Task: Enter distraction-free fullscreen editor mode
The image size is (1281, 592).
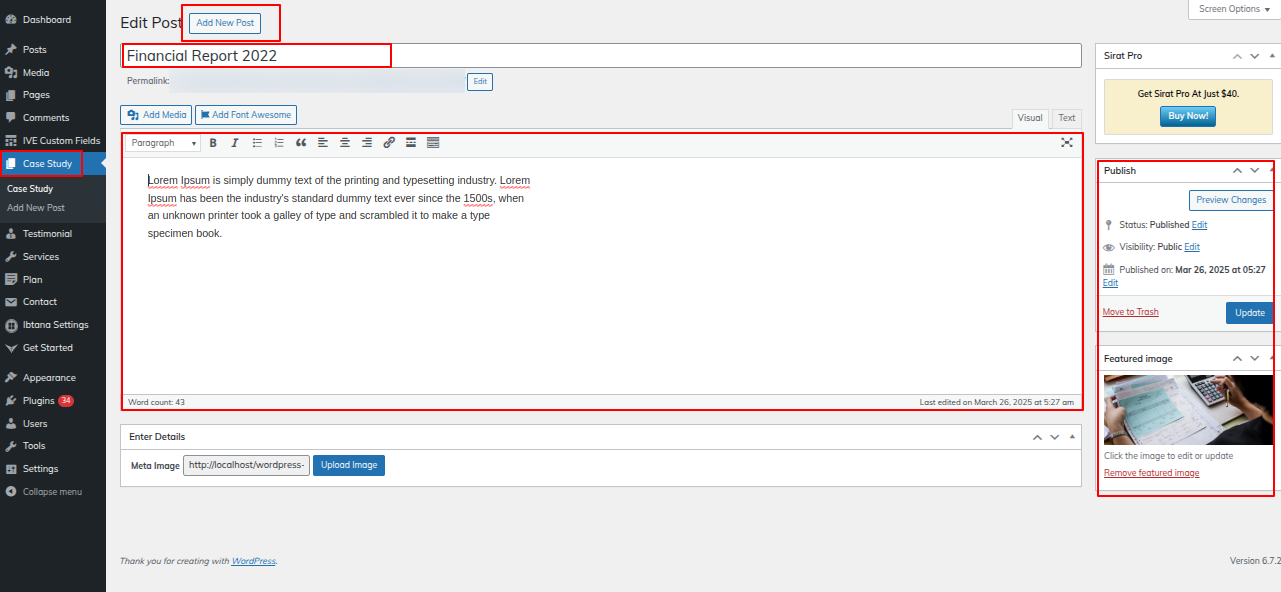Action: pos(1067,143)
